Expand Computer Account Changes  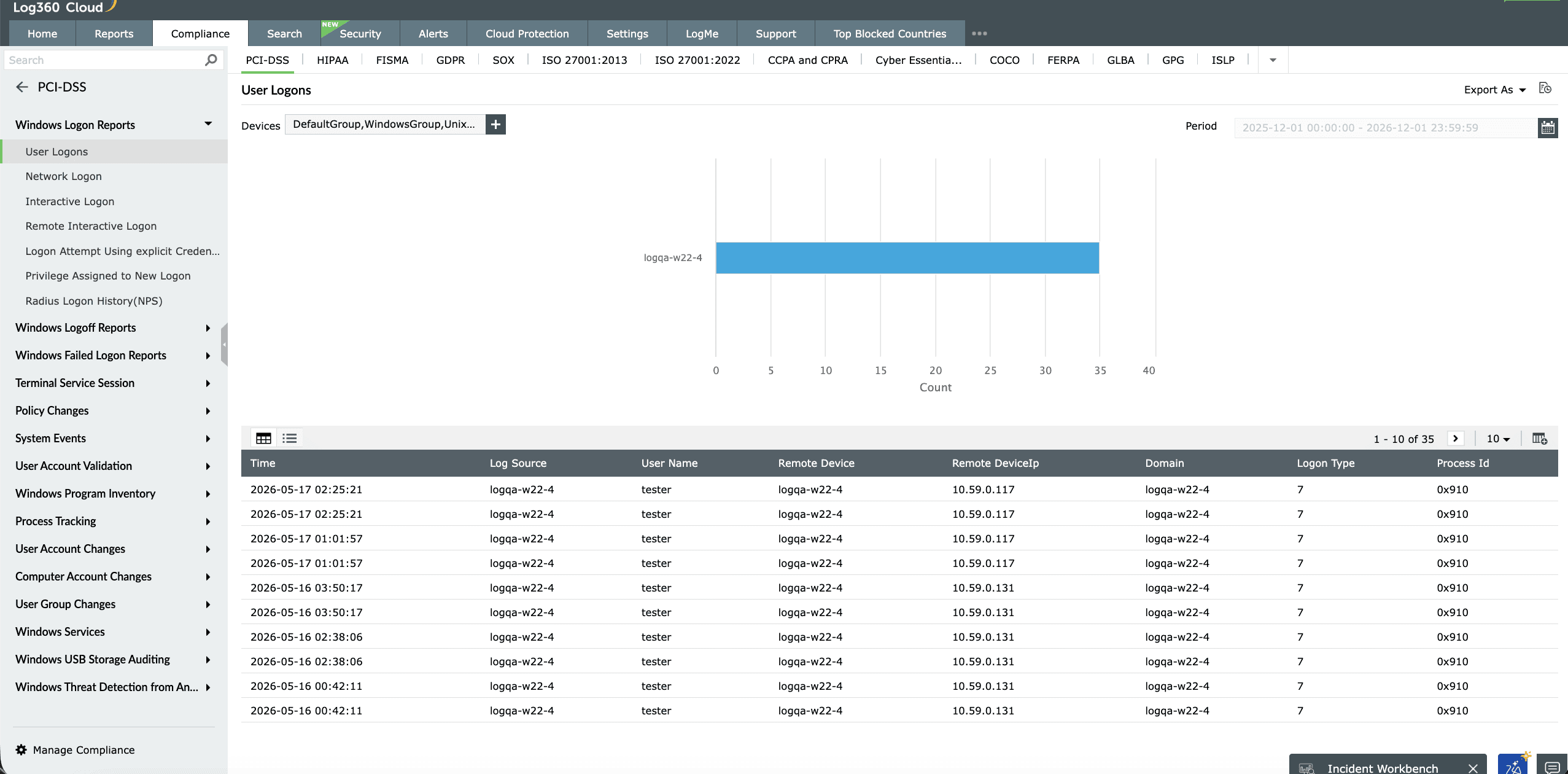208,577
